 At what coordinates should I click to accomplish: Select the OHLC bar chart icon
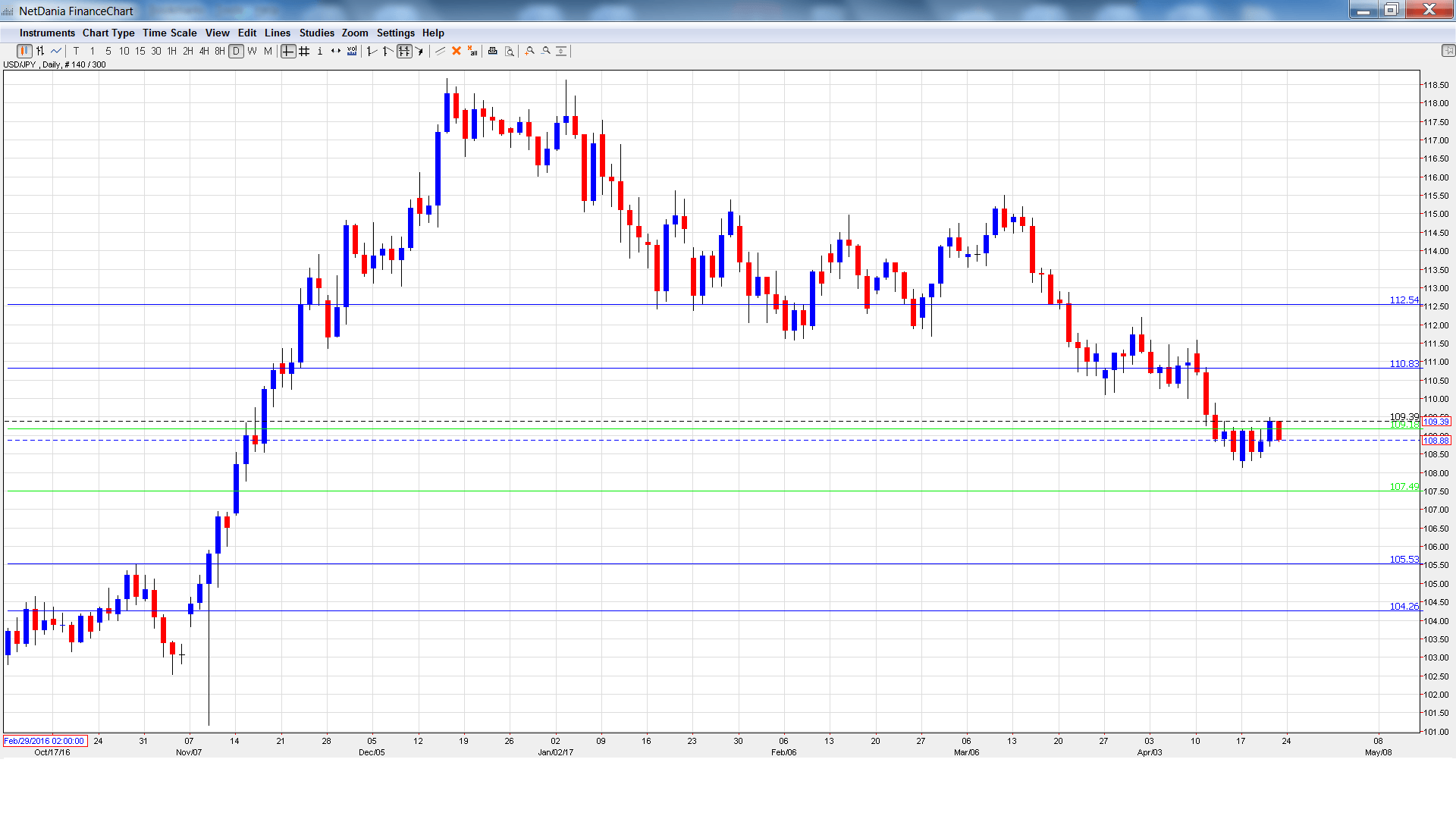click(39, 51)
